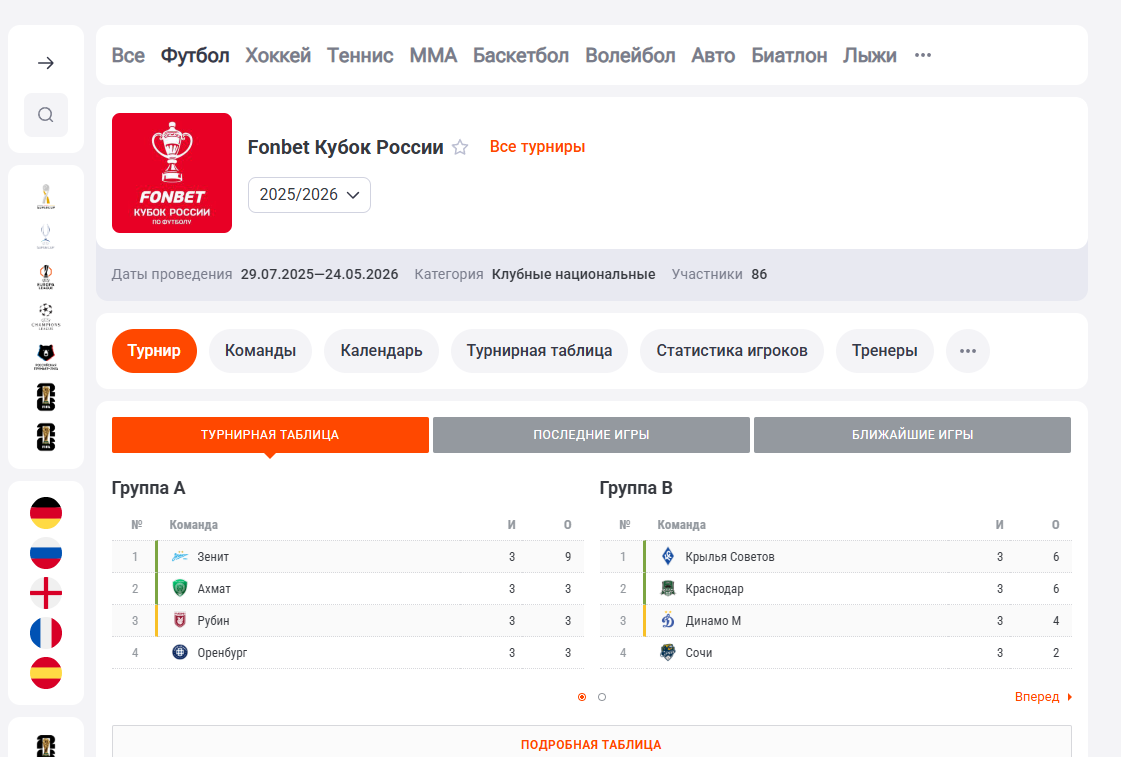
Task: Select the Russia flag icon
Action: [x=46, y=553]
